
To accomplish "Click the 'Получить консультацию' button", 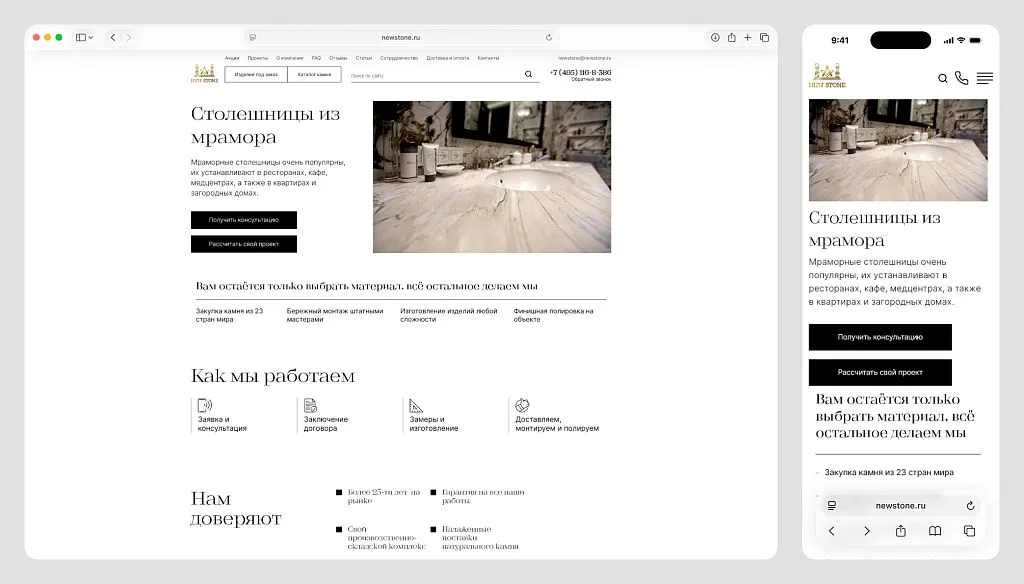I will coord(243,220).
